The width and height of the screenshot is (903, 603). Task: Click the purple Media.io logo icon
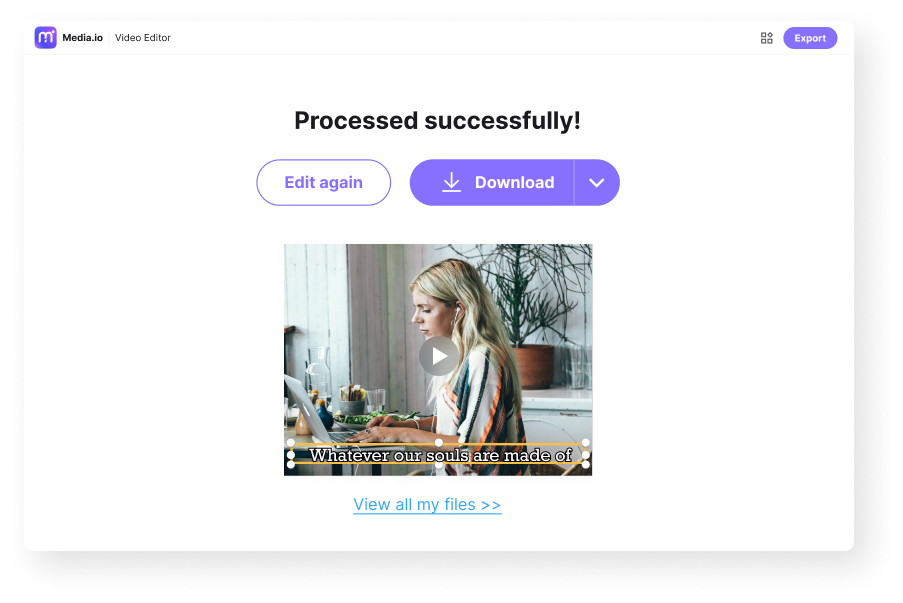point(45,38)
